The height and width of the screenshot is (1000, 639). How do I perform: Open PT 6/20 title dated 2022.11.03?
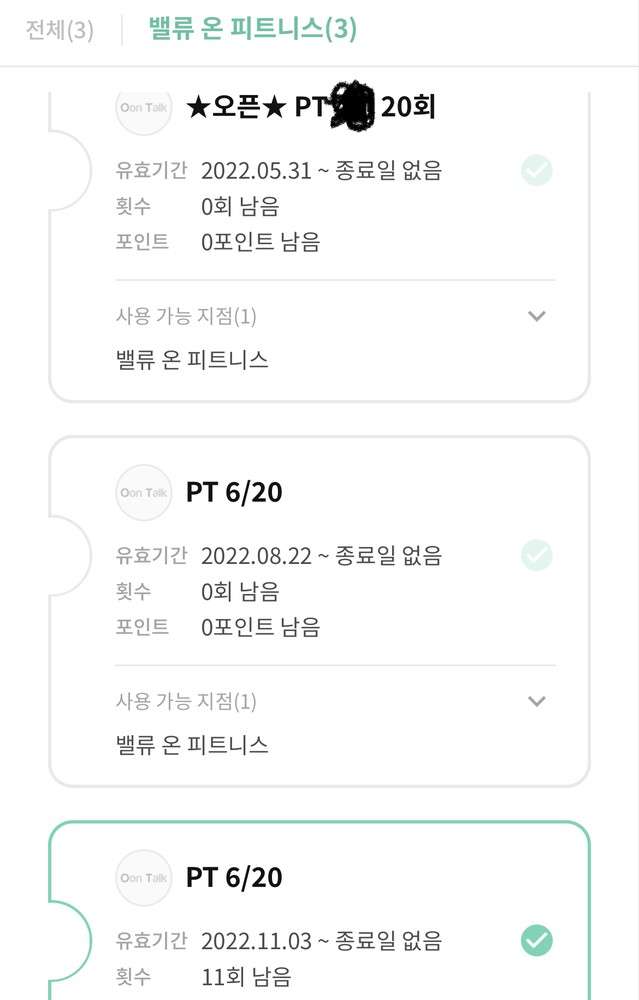tap(234, 877)
